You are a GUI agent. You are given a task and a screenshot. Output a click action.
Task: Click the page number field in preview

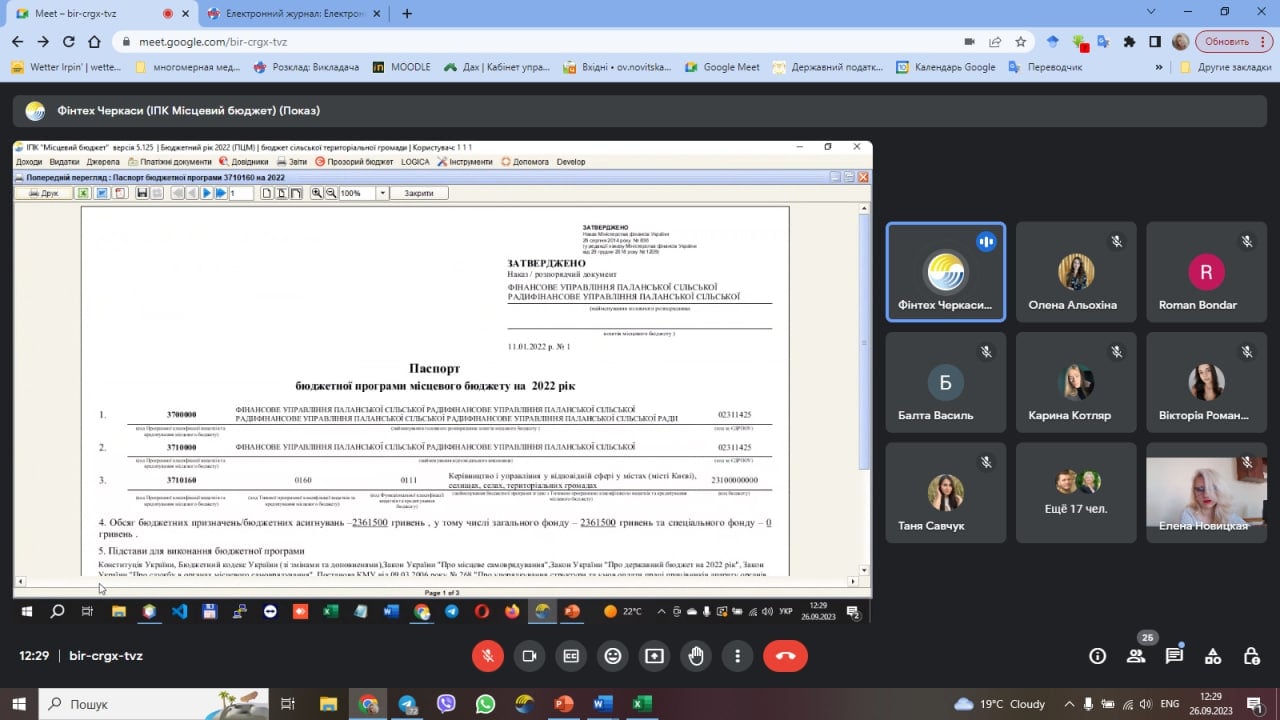click(x=241, y=193)
